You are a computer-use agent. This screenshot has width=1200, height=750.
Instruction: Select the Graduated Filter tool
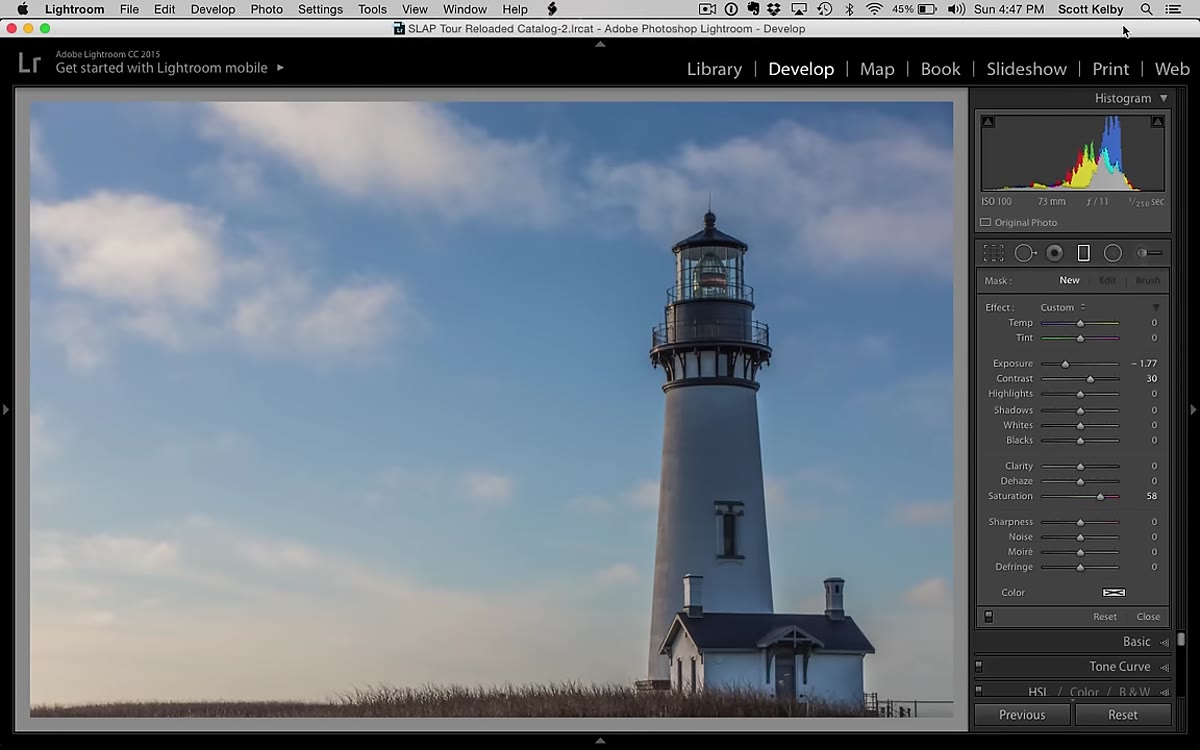point(1083,253)
